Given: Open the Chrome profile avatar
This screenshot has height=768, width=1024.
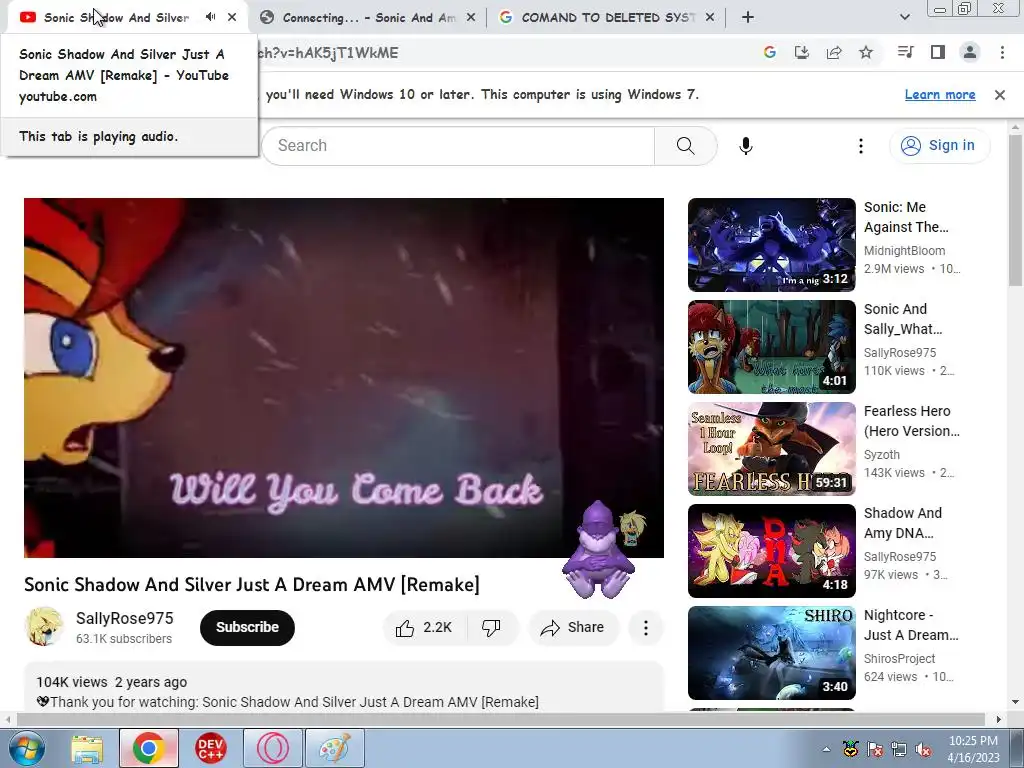Looking at the screenshot, I should (x=970, y=52).
